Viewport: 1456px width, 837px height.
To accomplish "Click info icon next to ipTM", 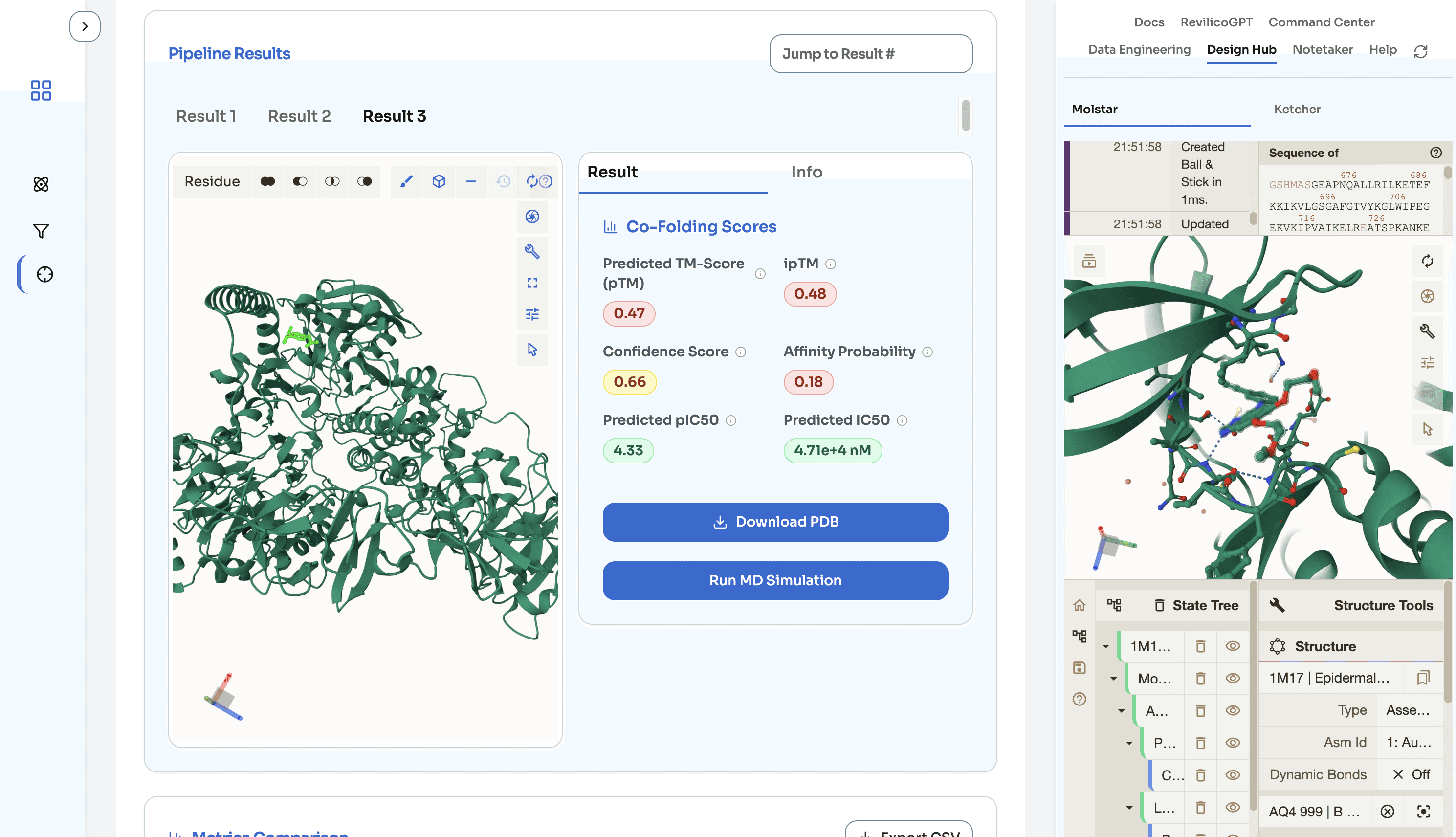I will point(831,264).
